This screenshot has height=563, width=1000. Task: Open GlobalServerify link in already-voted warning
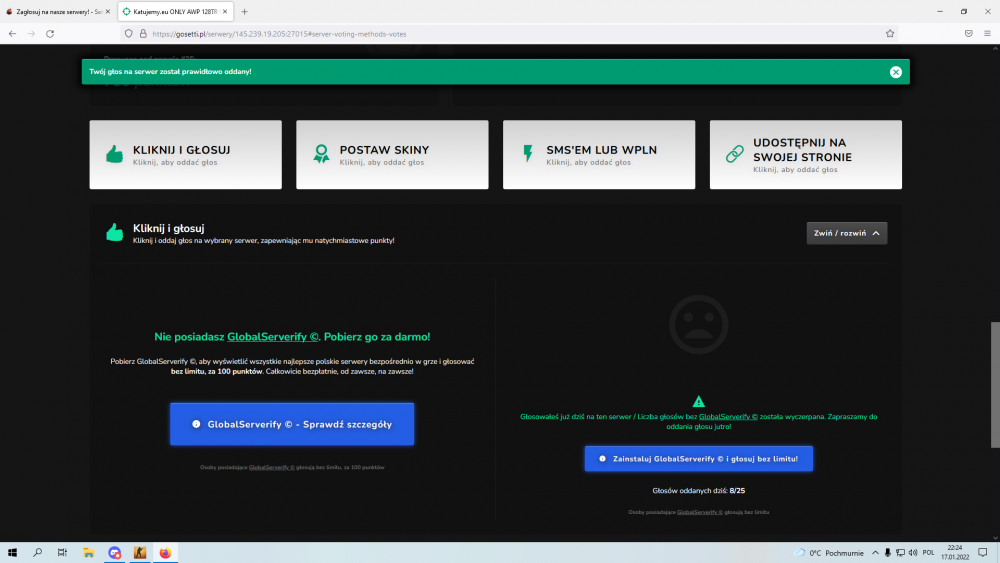pyautogui.click(x=728, y=416)
